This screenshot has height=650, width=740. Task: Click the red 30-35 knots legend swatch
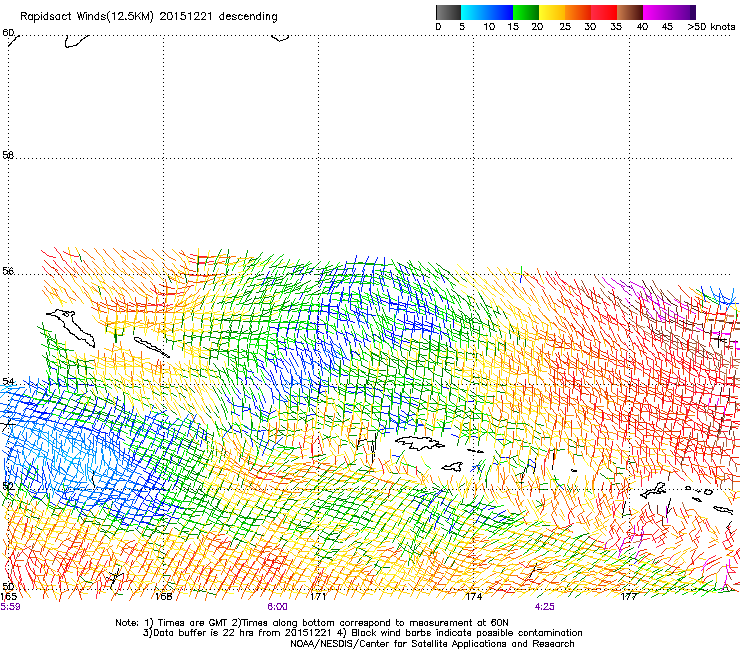point(604,12)
